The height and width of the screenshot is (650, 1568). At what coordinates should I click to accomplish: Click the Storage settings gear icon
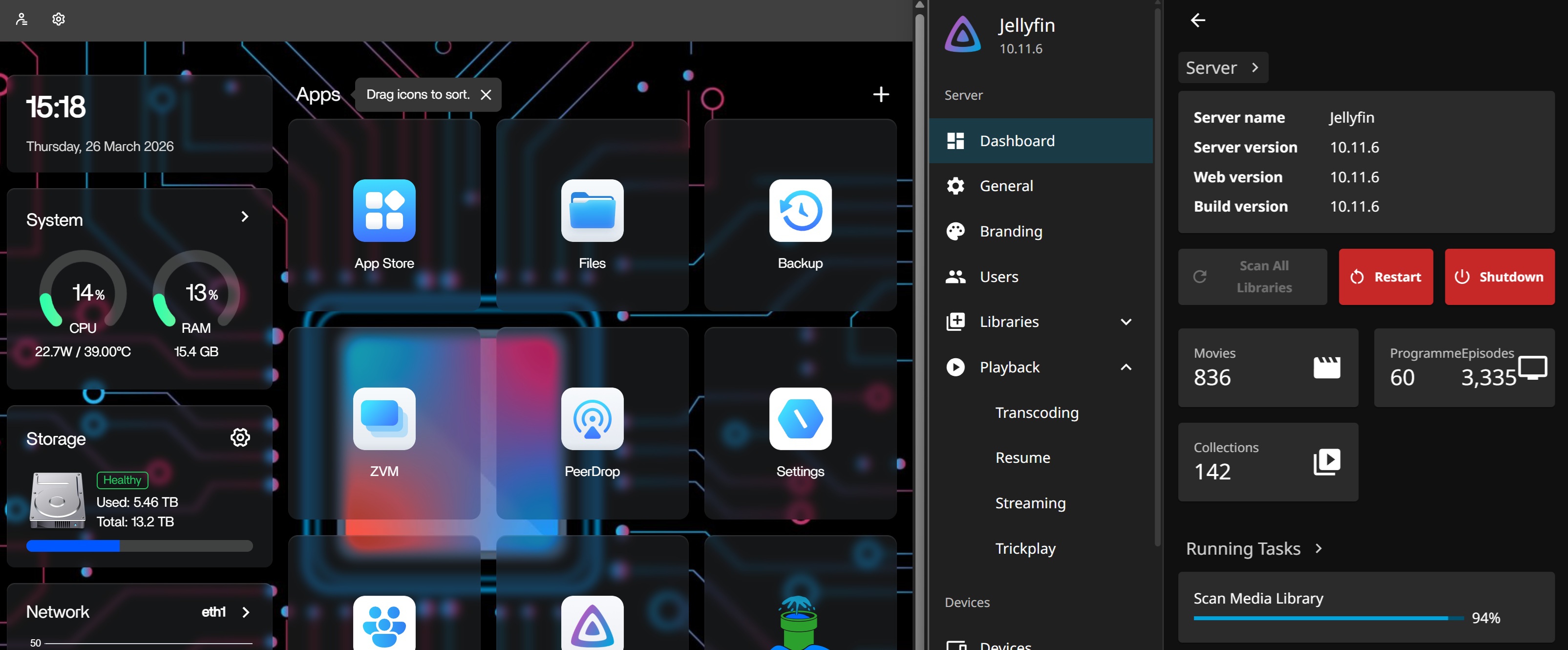click(240, 437)
